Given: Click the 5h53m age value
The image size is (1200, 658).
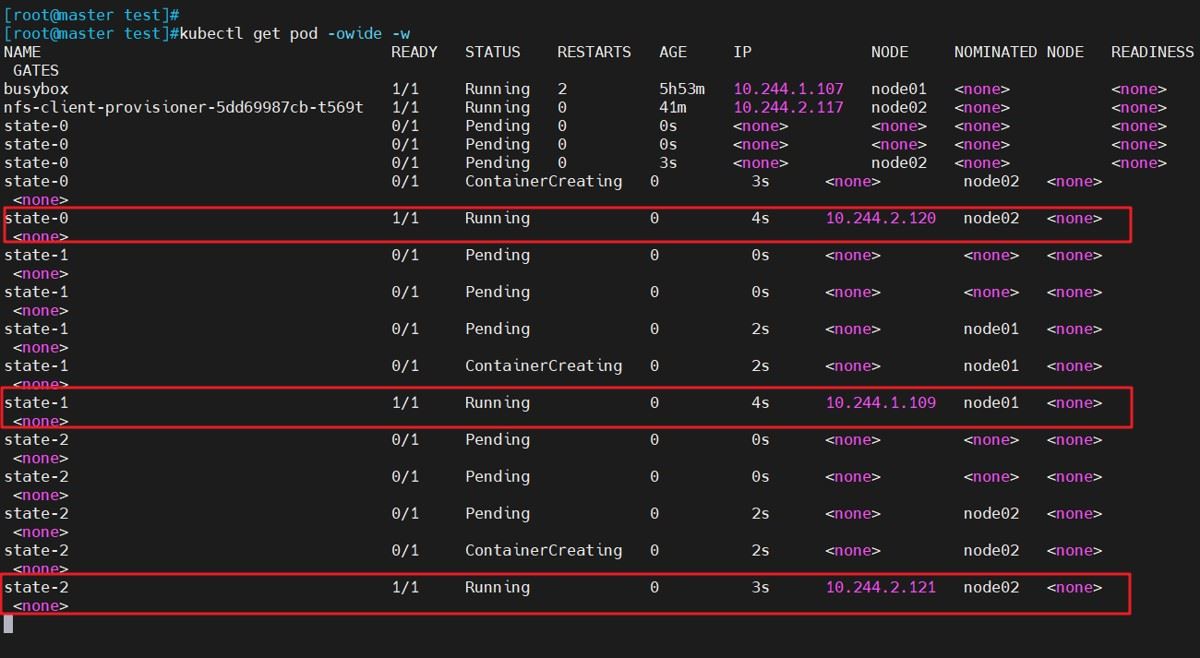Looking at the screenshot, I should tap(682, 89).
